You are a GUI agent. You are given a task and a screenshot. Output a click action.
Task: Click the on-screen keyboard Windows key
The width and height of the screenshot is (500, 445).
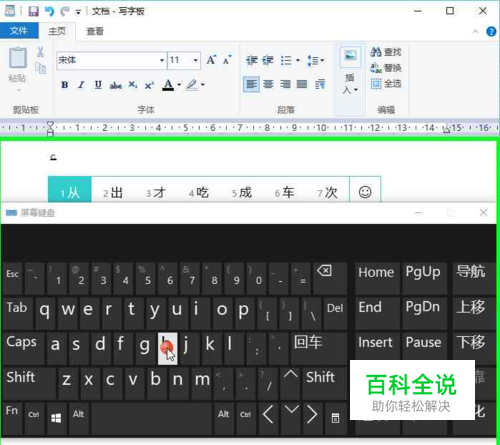[x=56, y=418]
